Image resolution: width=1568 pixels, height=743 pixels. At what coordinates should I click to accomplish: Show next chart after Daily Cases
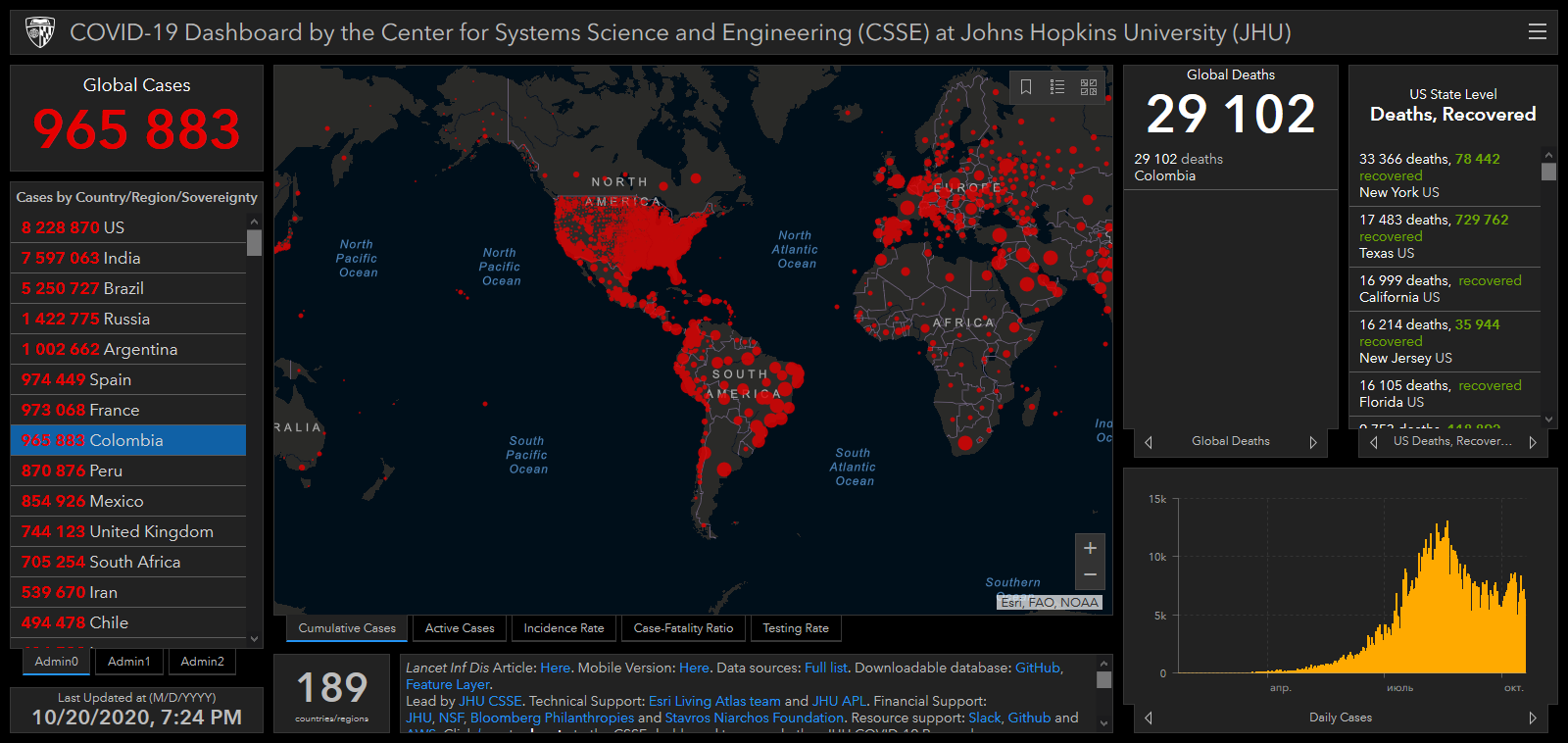tap(1532, 718)
